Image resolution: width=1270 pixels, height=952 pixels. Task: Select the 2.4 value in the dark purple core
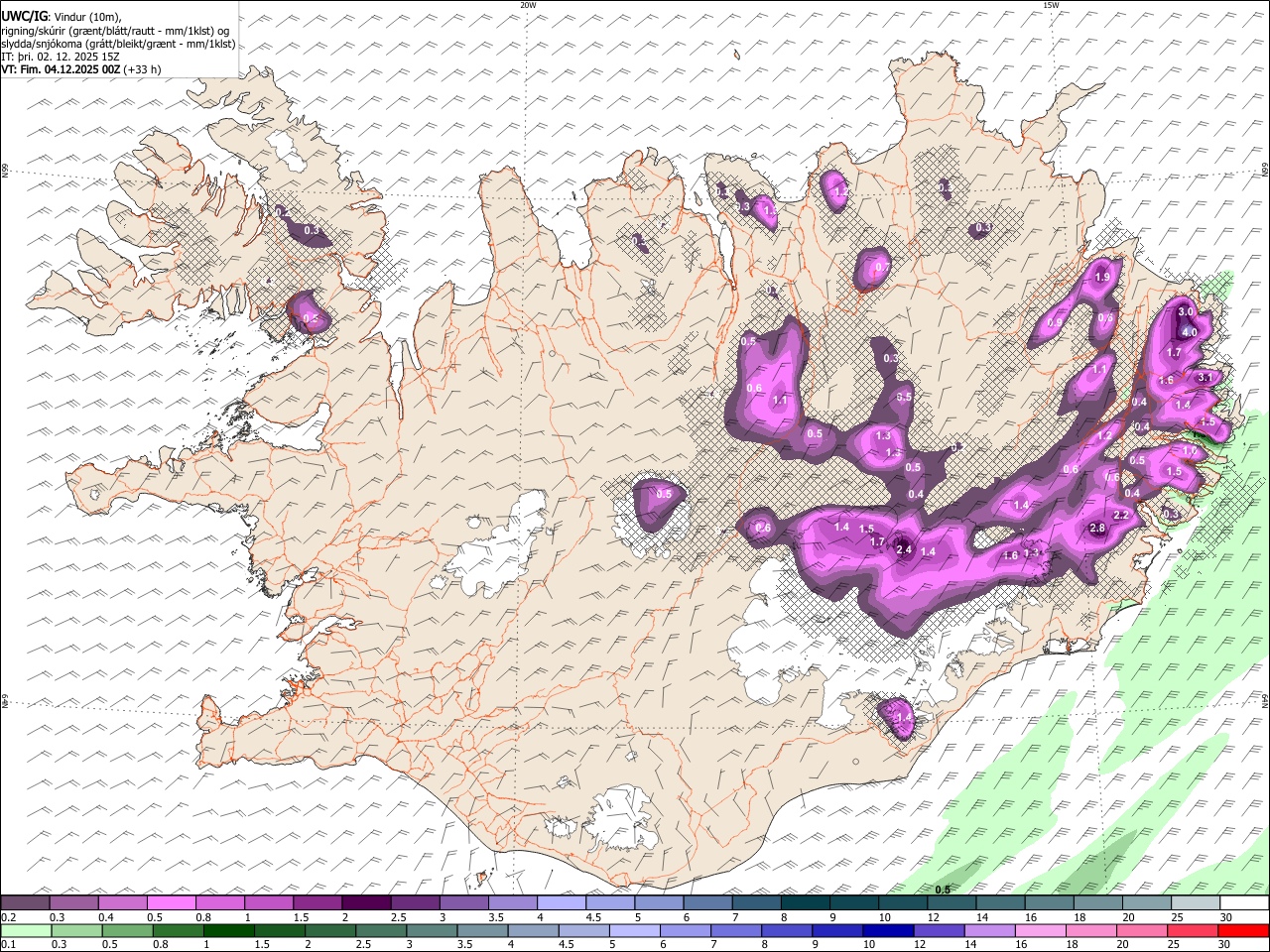point(904,549)
